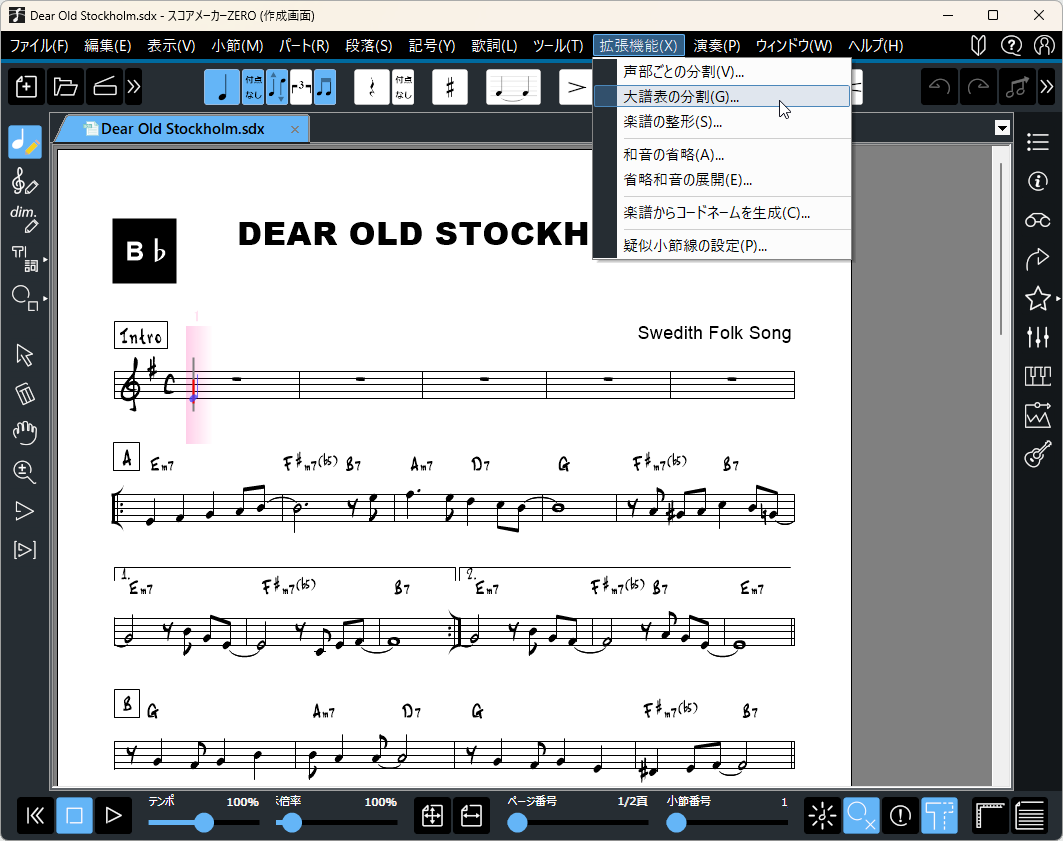This screenshot has height=841, width=1063.
Task: Select the clef input pencil mode
Action: coord(25,182)
